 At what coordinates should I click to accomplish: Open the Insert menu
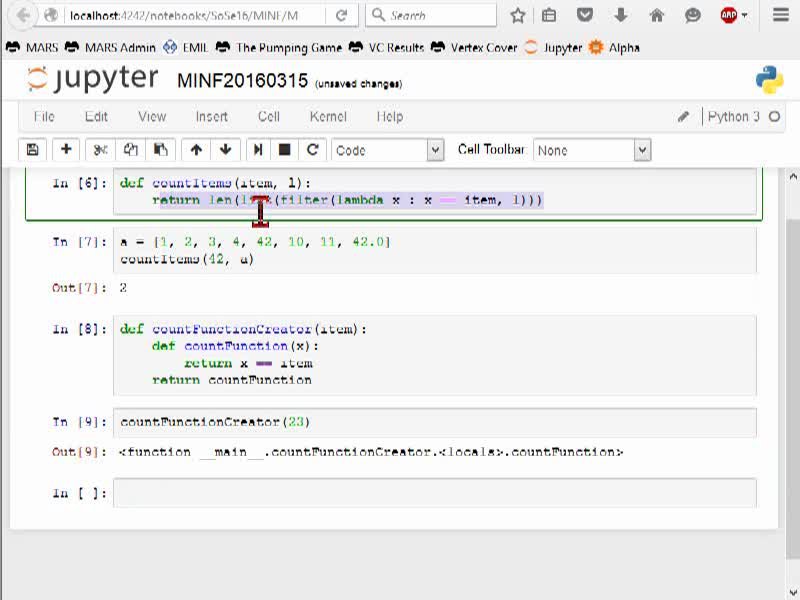pos(212,117)
